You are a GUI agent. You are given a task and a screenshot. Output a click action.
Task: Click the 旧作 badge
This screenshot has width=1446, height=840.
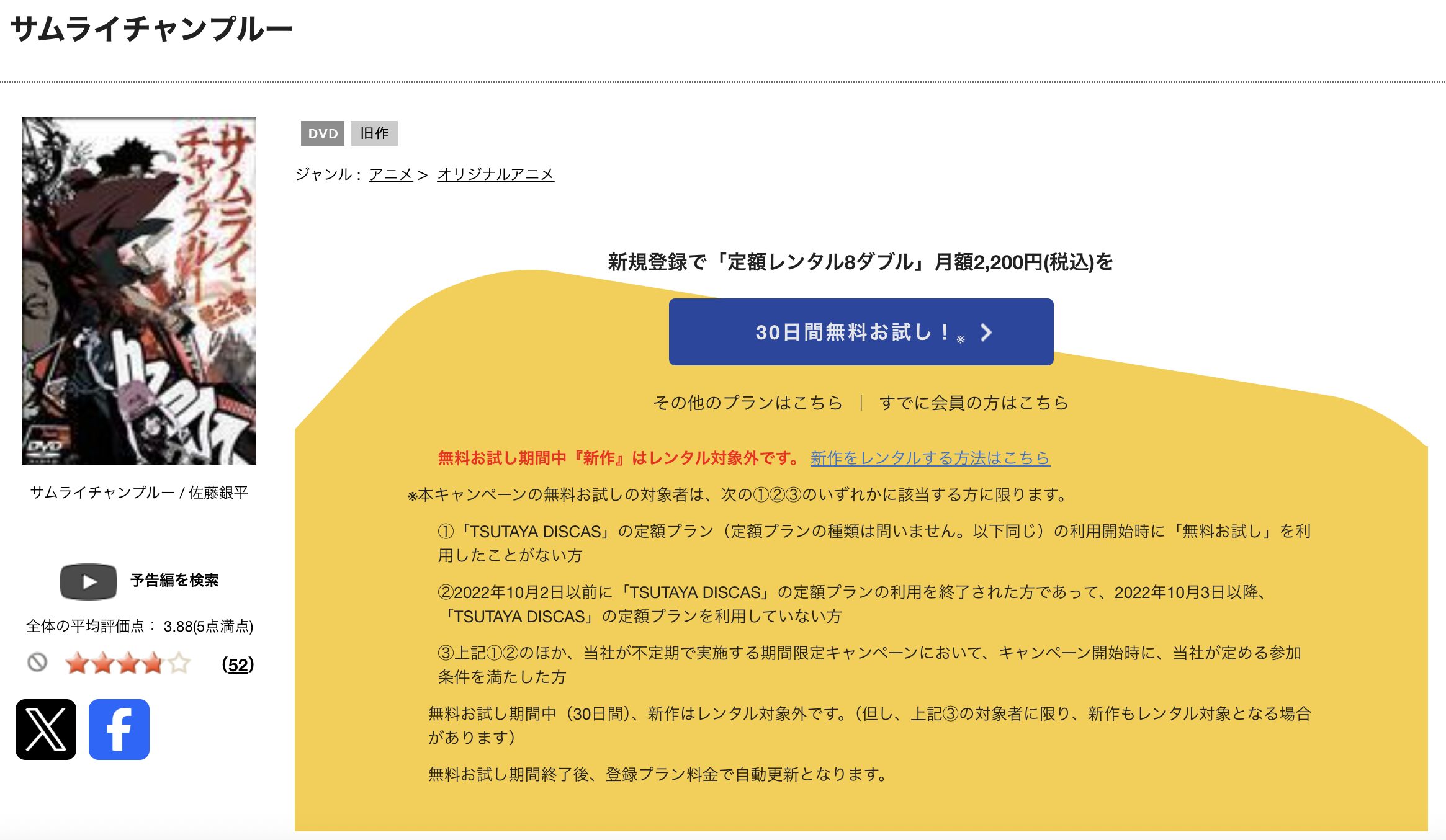click(374, 133)
